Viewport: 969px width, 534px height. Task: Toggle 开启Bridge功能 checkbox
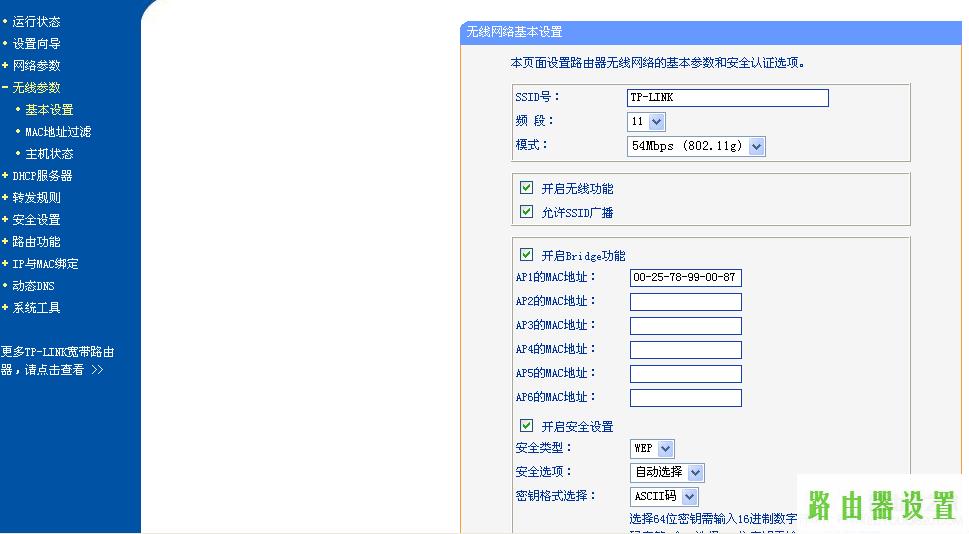pos(527,254)
